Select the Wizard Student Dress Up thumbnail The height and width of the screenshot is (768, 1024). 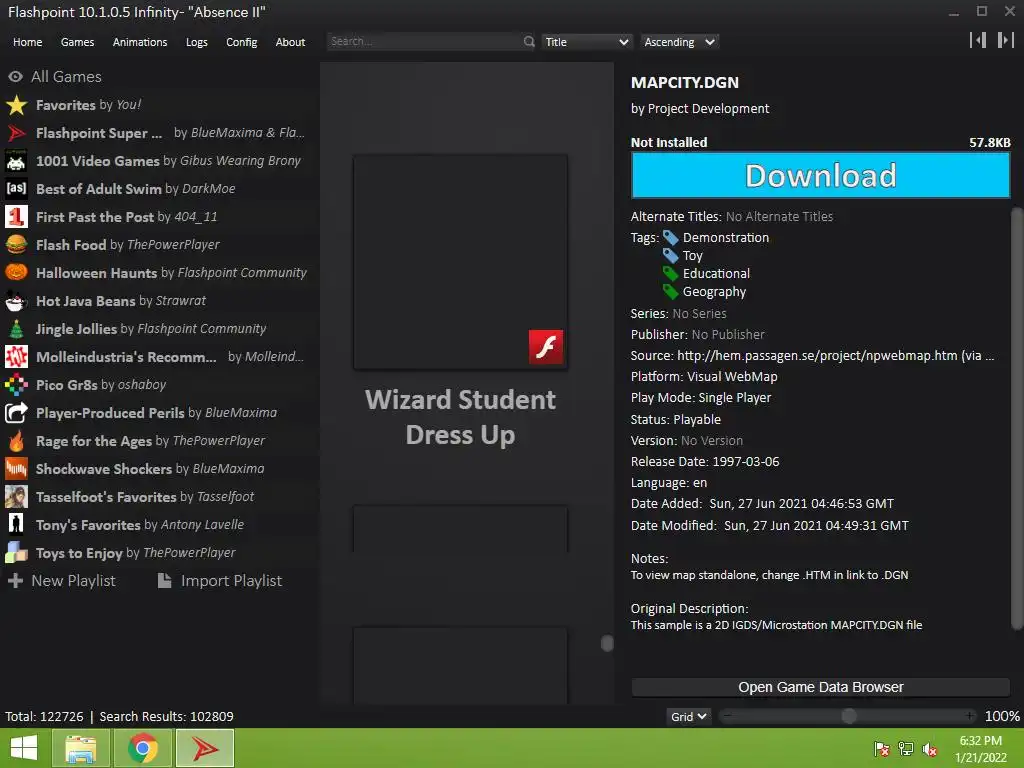tap(460, 262)
